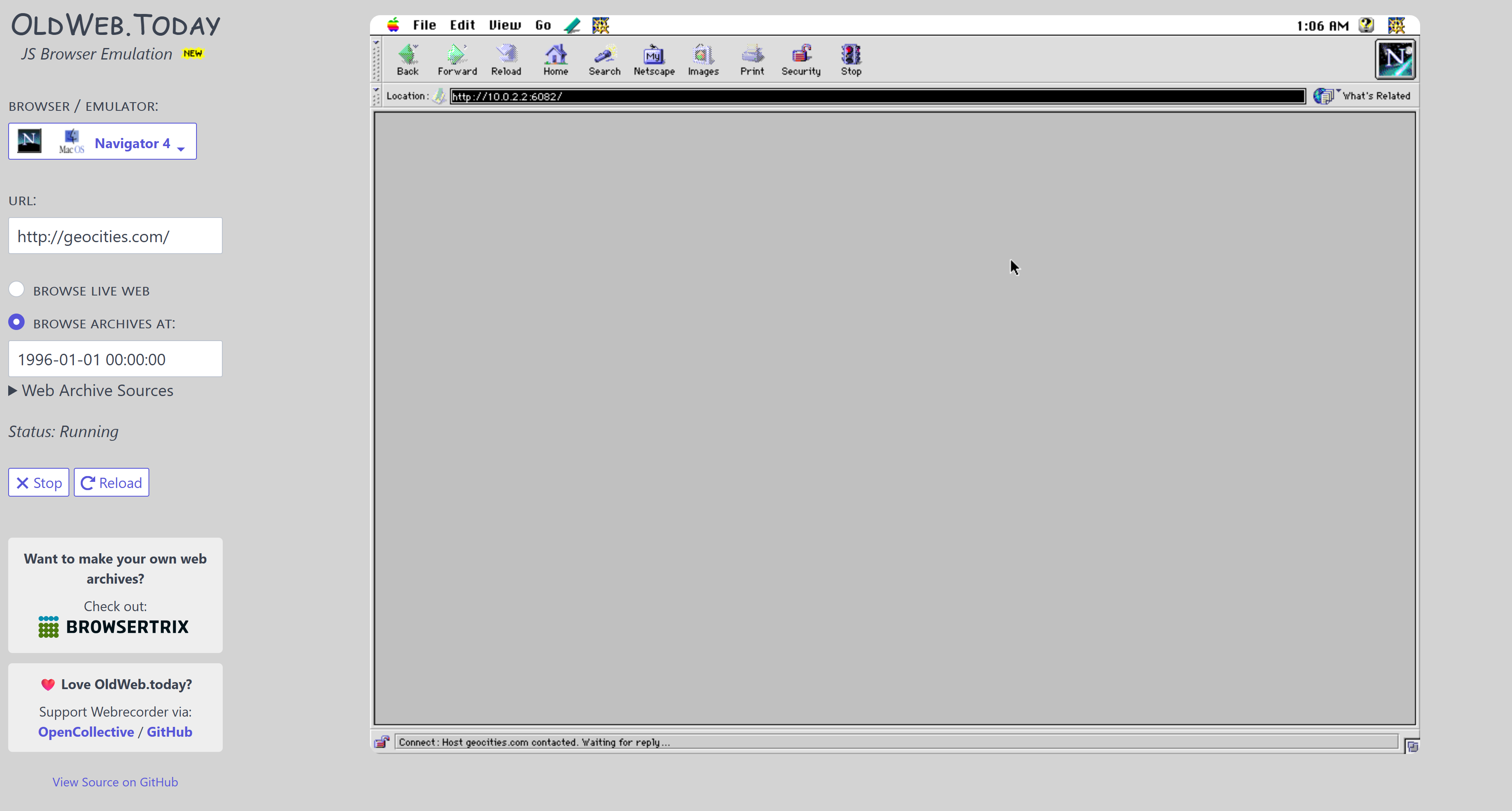Reload the page via Netscape toolbar
Screen dimensions: 1512x811
(506, 60)
